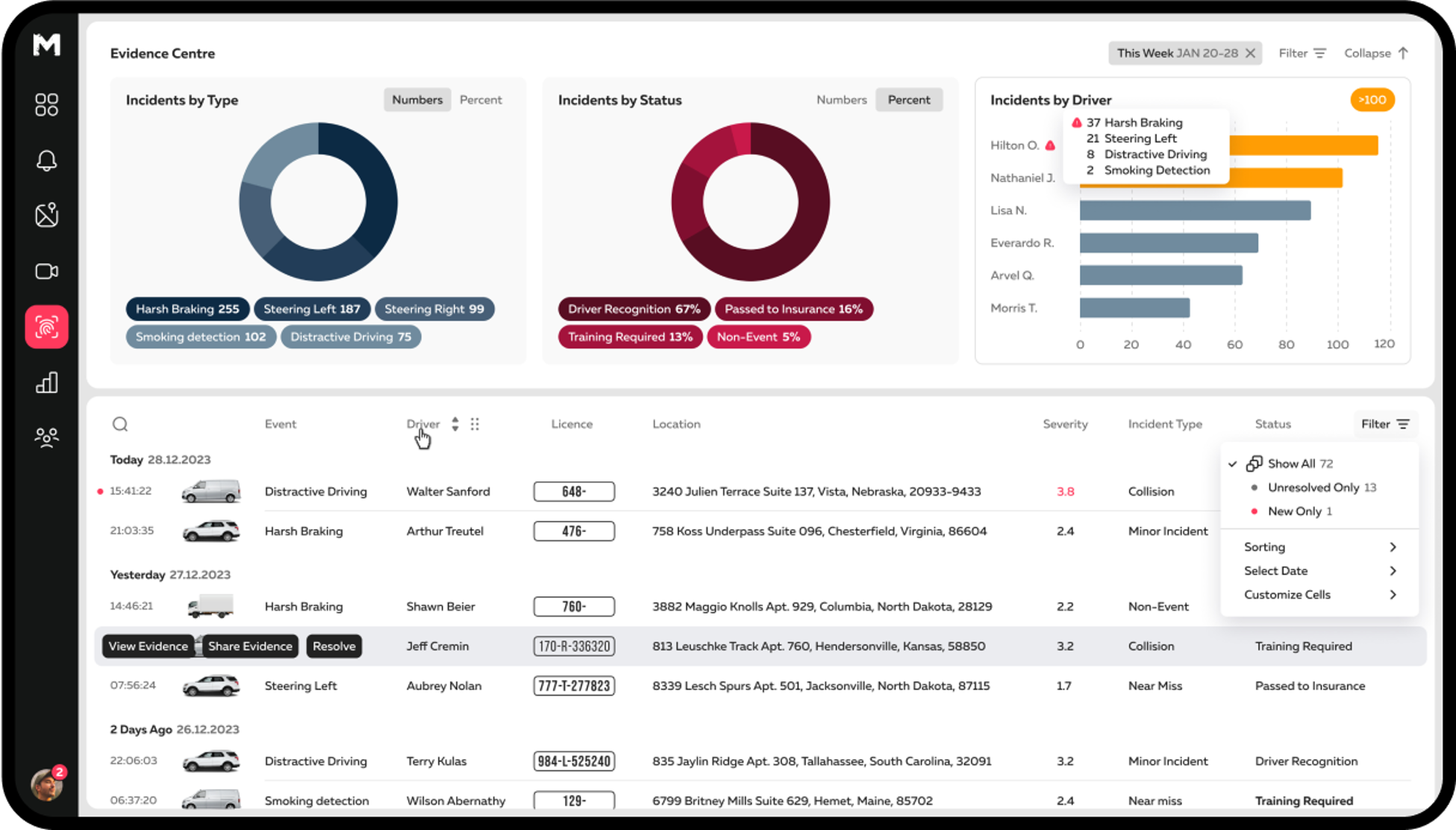Image resolution: width=1456 pixels, height=830 pixels.
Task: Open the drivers team icon in sidebar
Action: [46, 437]
